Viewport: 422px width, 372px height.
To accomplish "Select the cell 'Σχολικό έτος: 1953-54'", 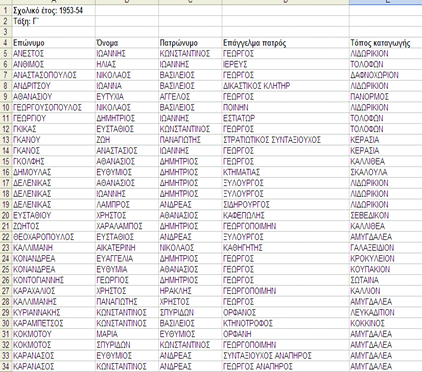I will tap(53, 11).
